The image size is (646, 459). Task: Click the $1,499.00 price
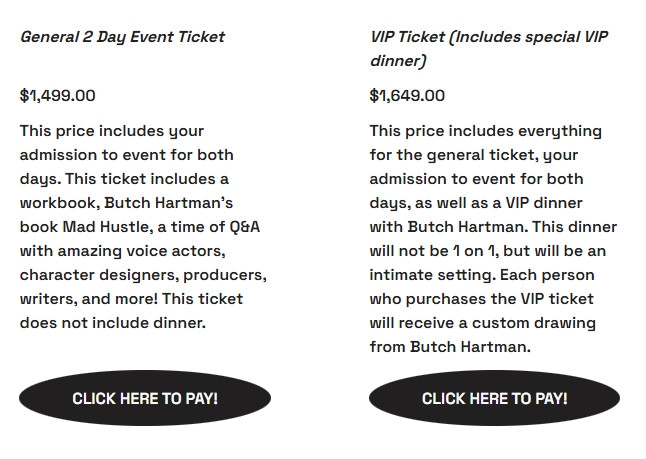[x=58, y=96]
